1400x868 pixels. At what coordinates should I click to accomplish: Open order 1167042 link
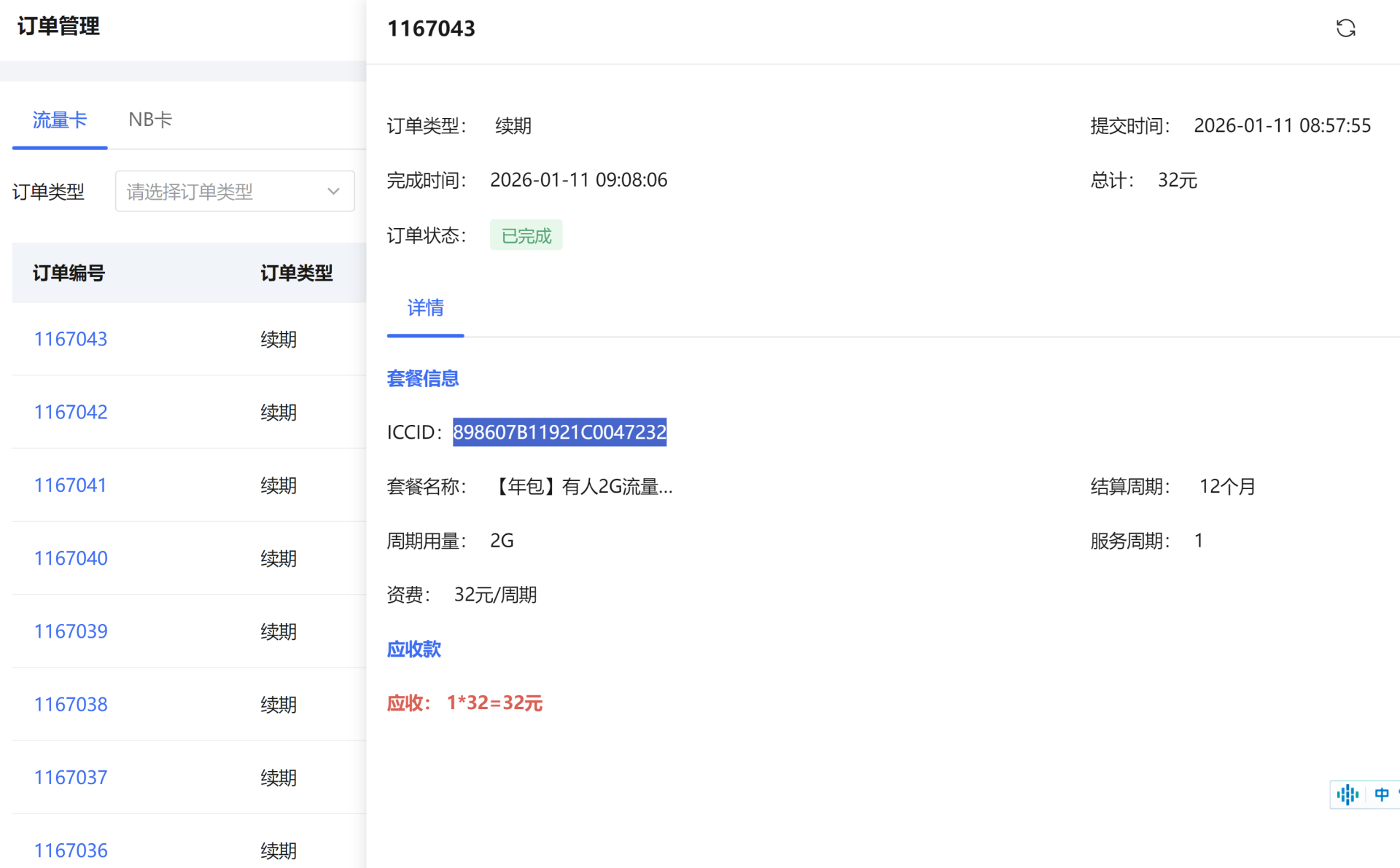[71, 412]
